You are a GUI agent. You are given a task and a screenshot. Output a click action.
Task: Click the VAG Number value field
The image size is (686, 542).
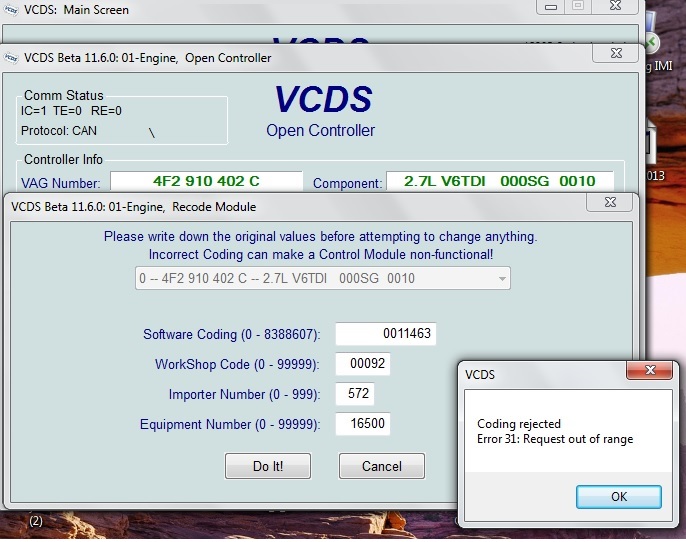click(x=206, y=181)
